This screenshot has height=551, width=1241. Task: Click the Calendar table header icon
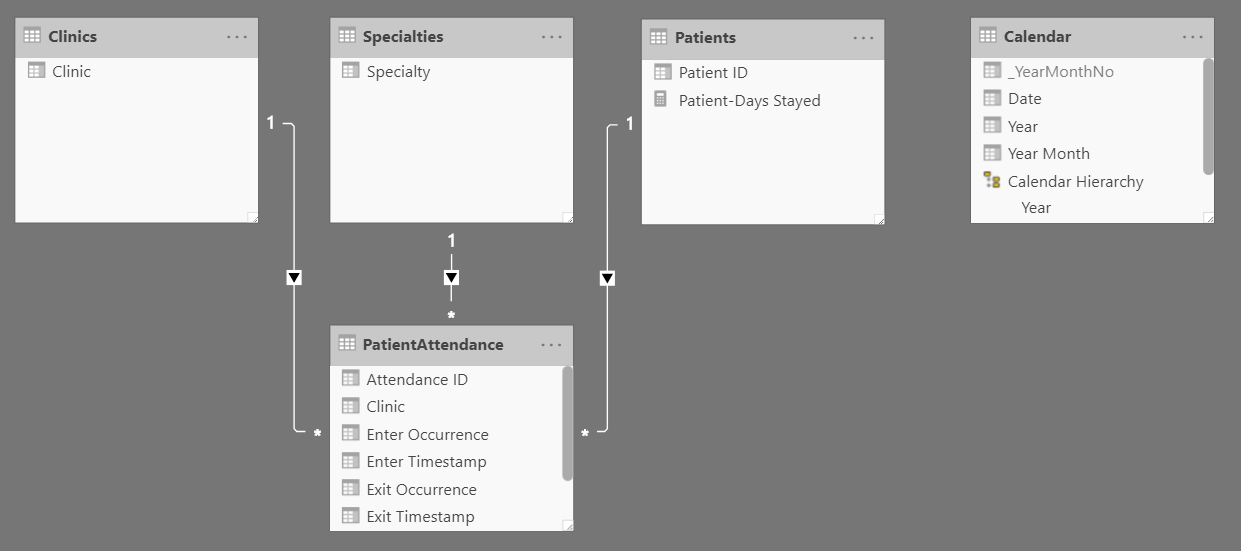987,36
